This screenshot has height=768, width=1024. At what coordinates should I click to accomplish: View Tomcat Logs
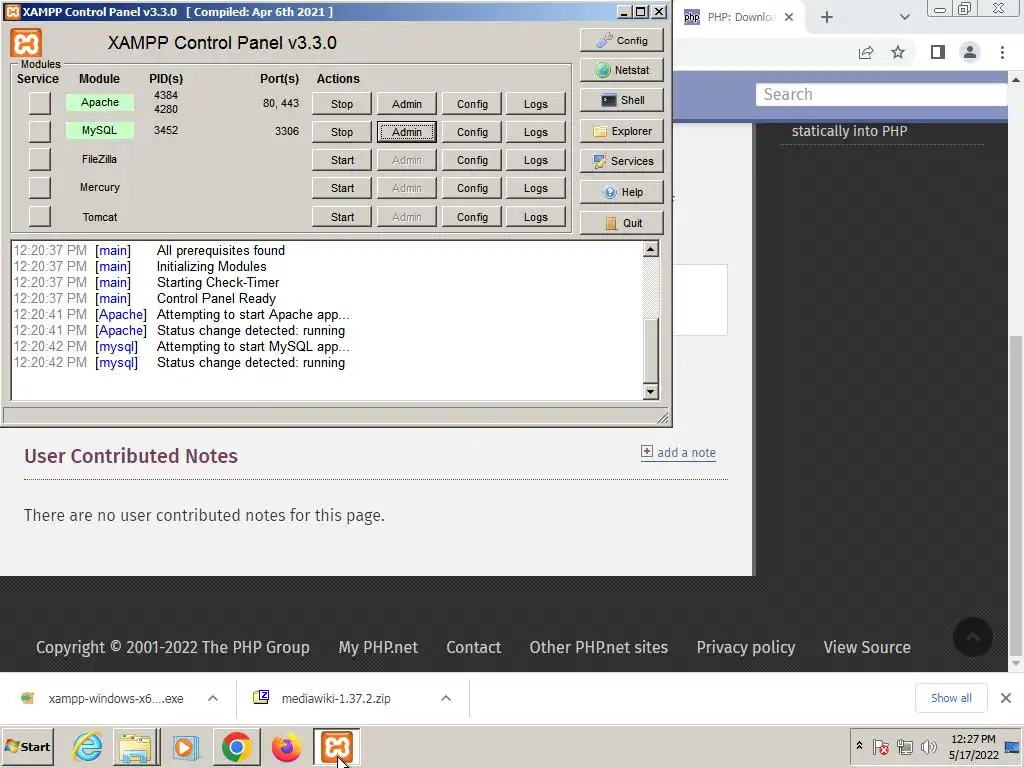coord(536,217)
